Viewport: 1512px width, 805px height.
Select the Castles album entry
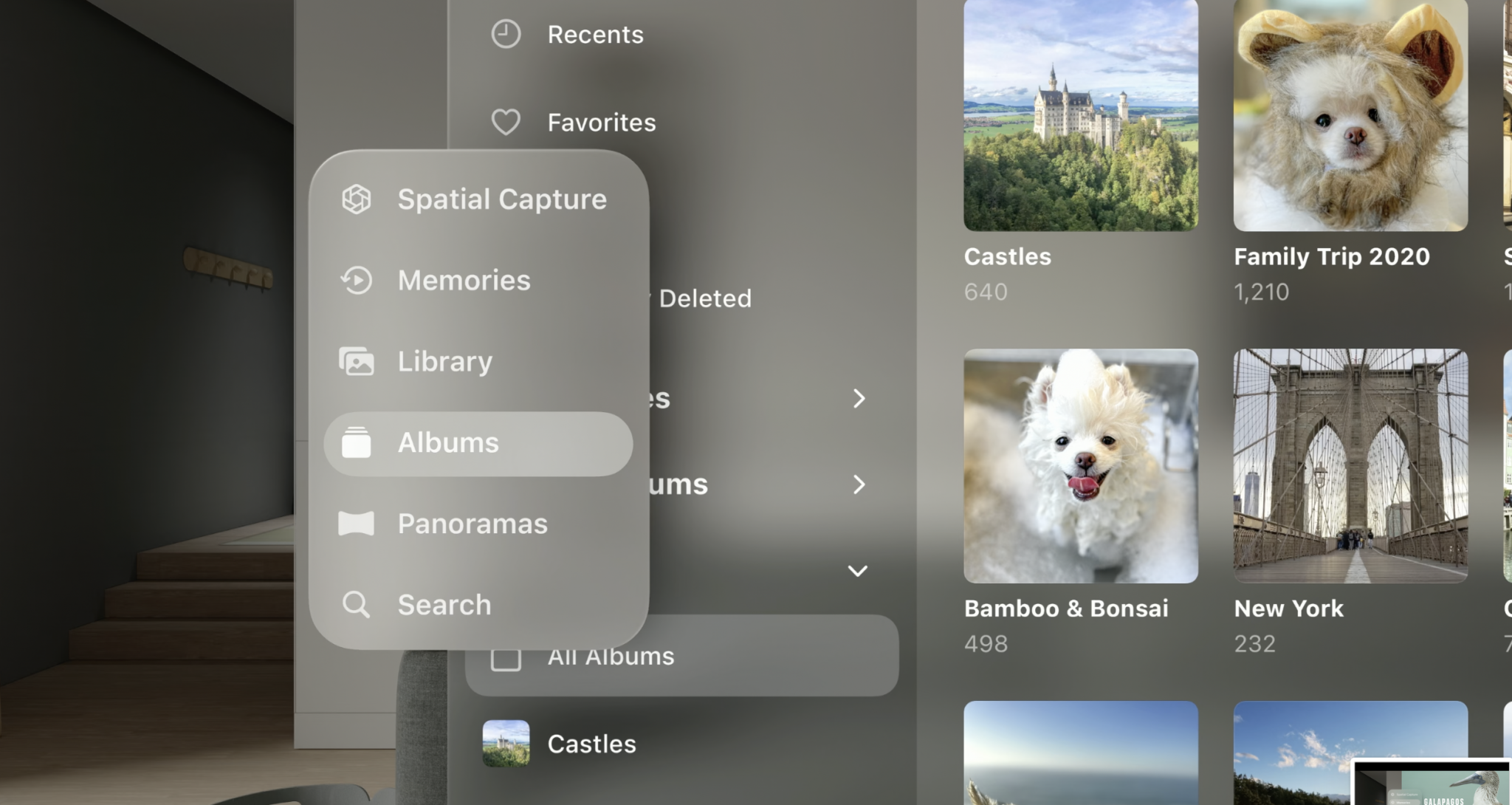(x=591, y=742)
